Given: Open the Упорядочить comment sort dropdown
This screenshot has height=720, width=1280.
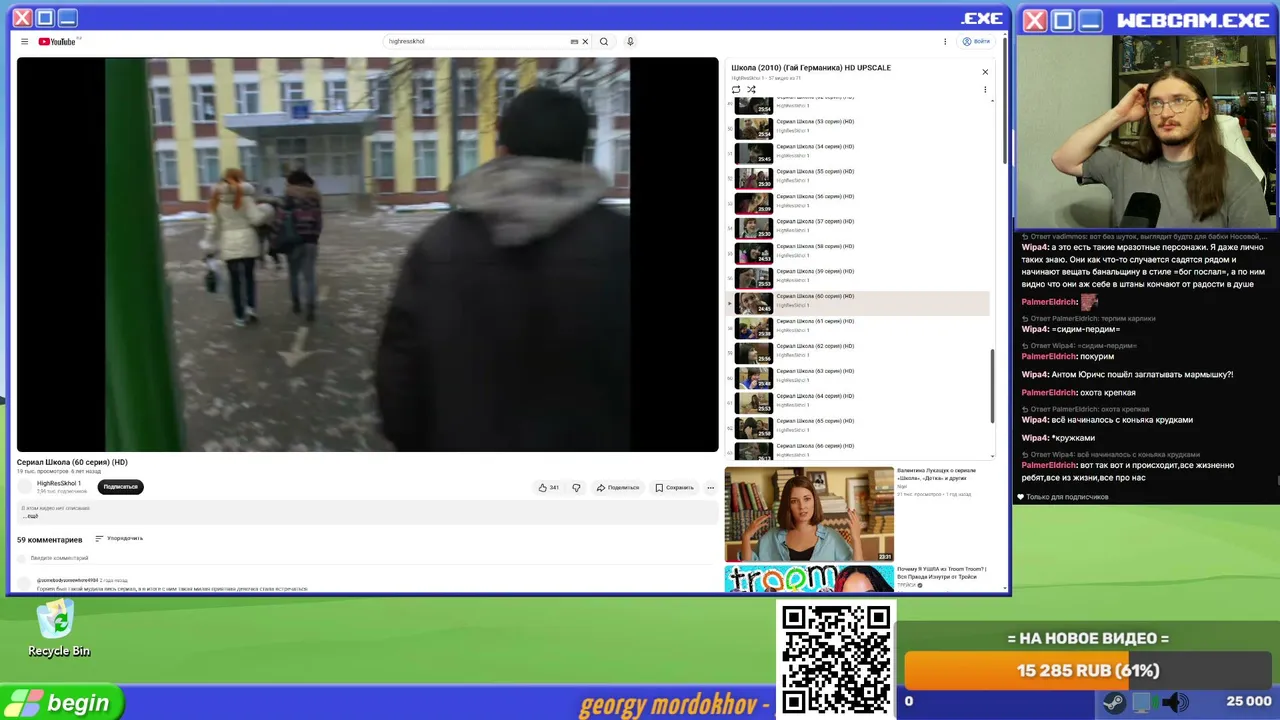Looking at the screenshot, I should [x=119, y=539].
